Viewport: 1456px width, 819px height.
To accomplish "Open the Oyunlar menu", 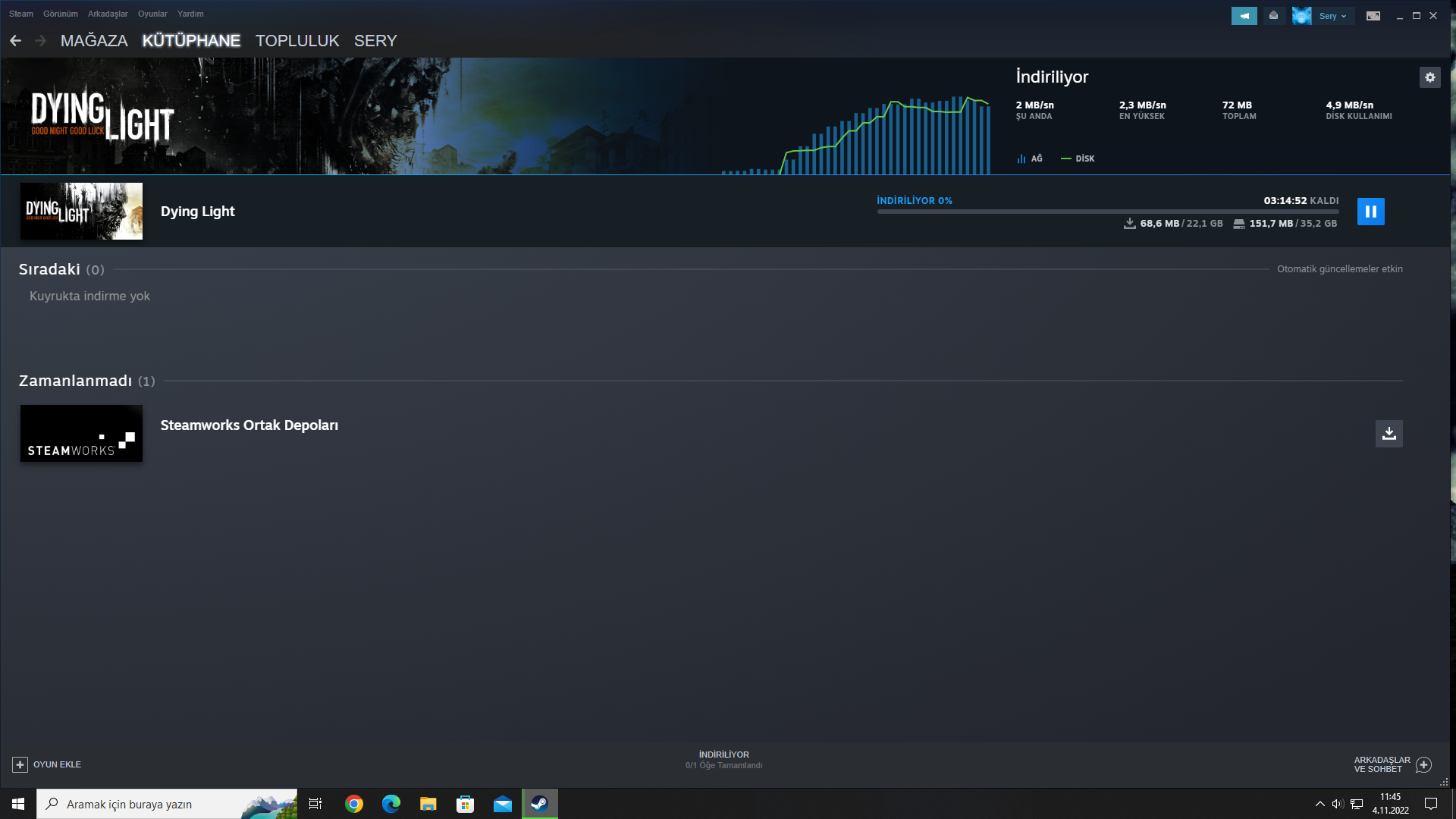I will [x=152, y=14].
